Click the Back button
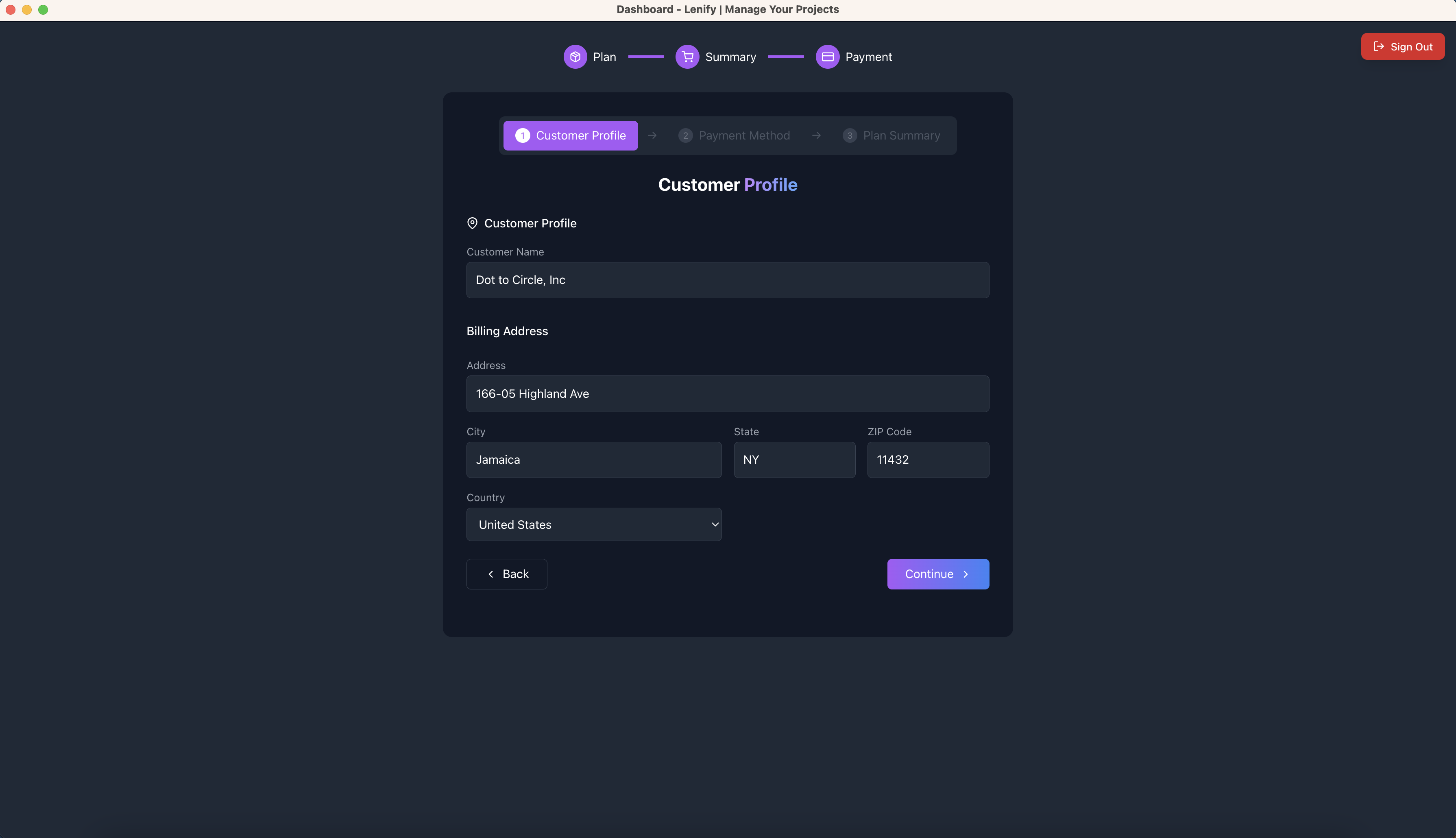Viewport: 1456px width, 838px height. point(506,574)
